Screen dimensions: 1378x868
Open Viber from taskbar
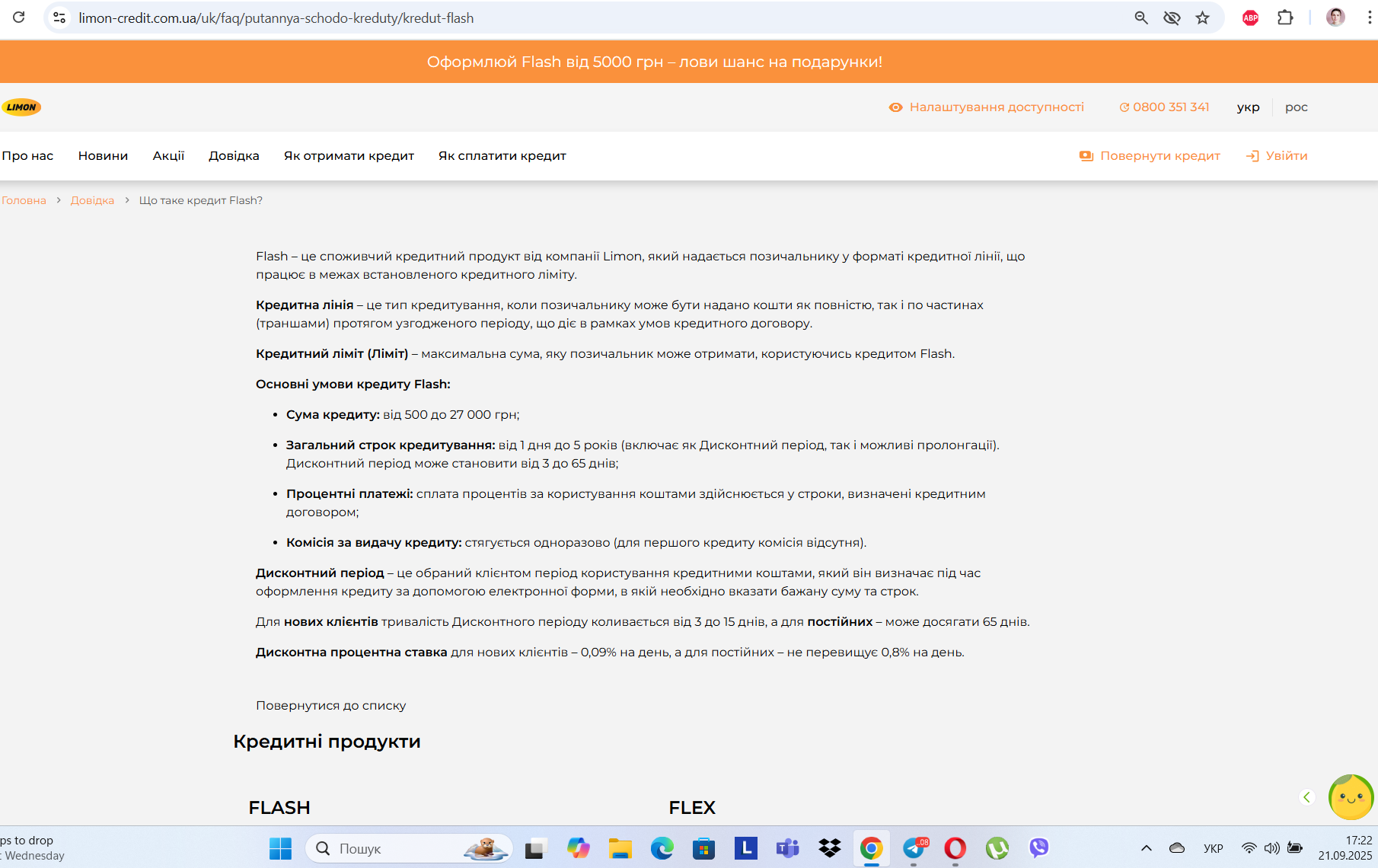point(1039,848)
